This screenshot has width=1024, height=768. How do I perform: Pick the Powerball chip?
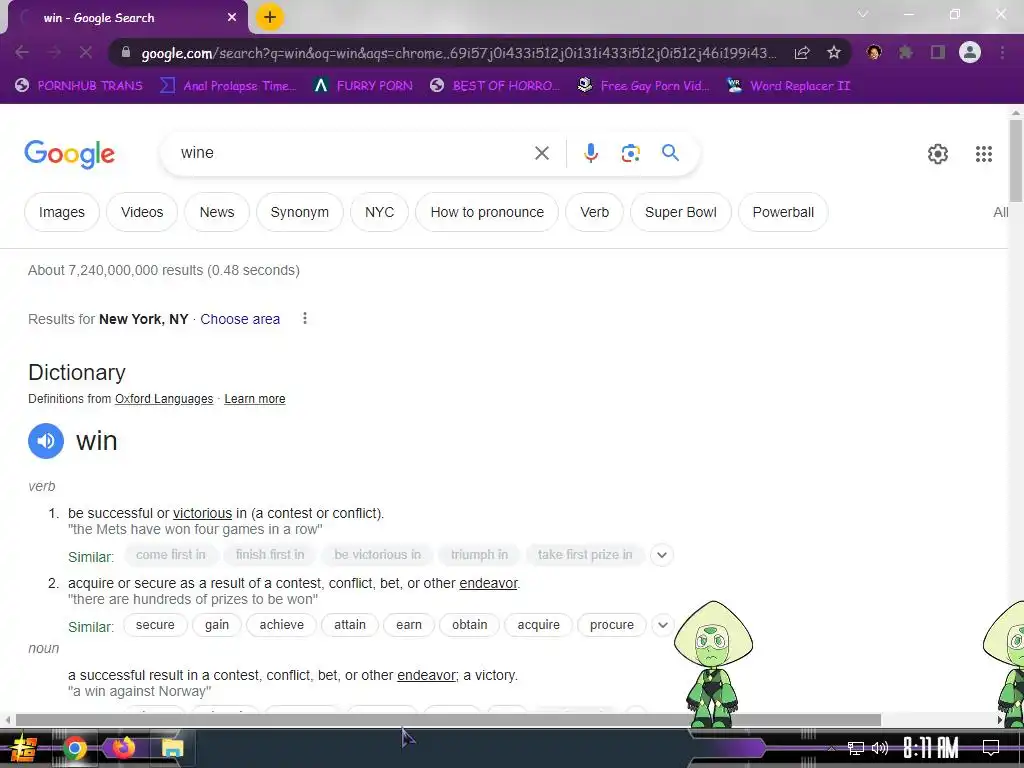click(x=783, y=212)
